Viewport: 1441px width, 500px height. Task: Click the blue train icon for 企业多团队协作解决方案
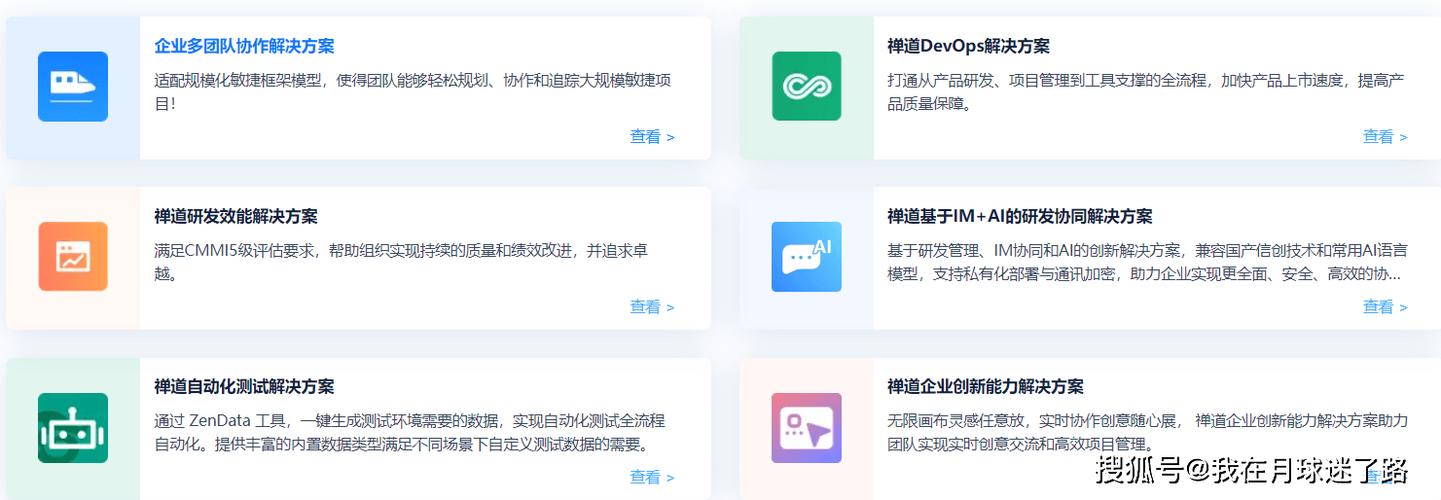[x=73, y=87]
